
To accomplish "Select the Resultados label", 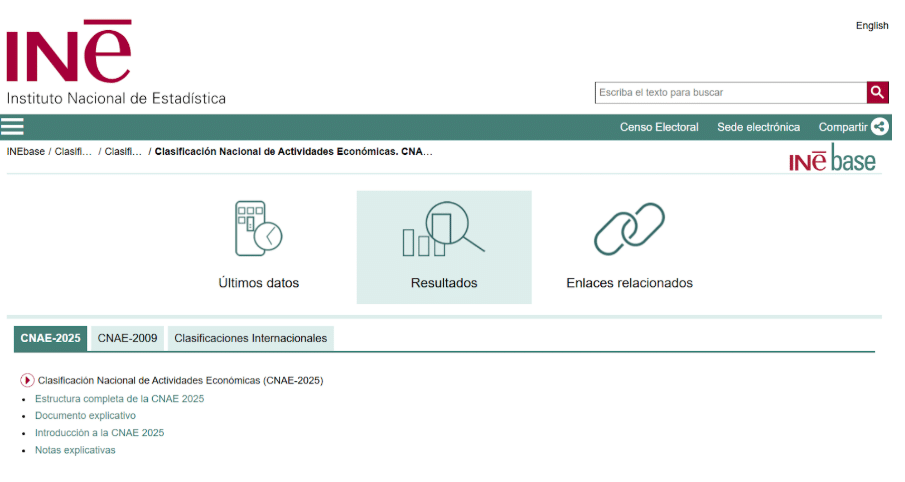I will tap(444, 283).
